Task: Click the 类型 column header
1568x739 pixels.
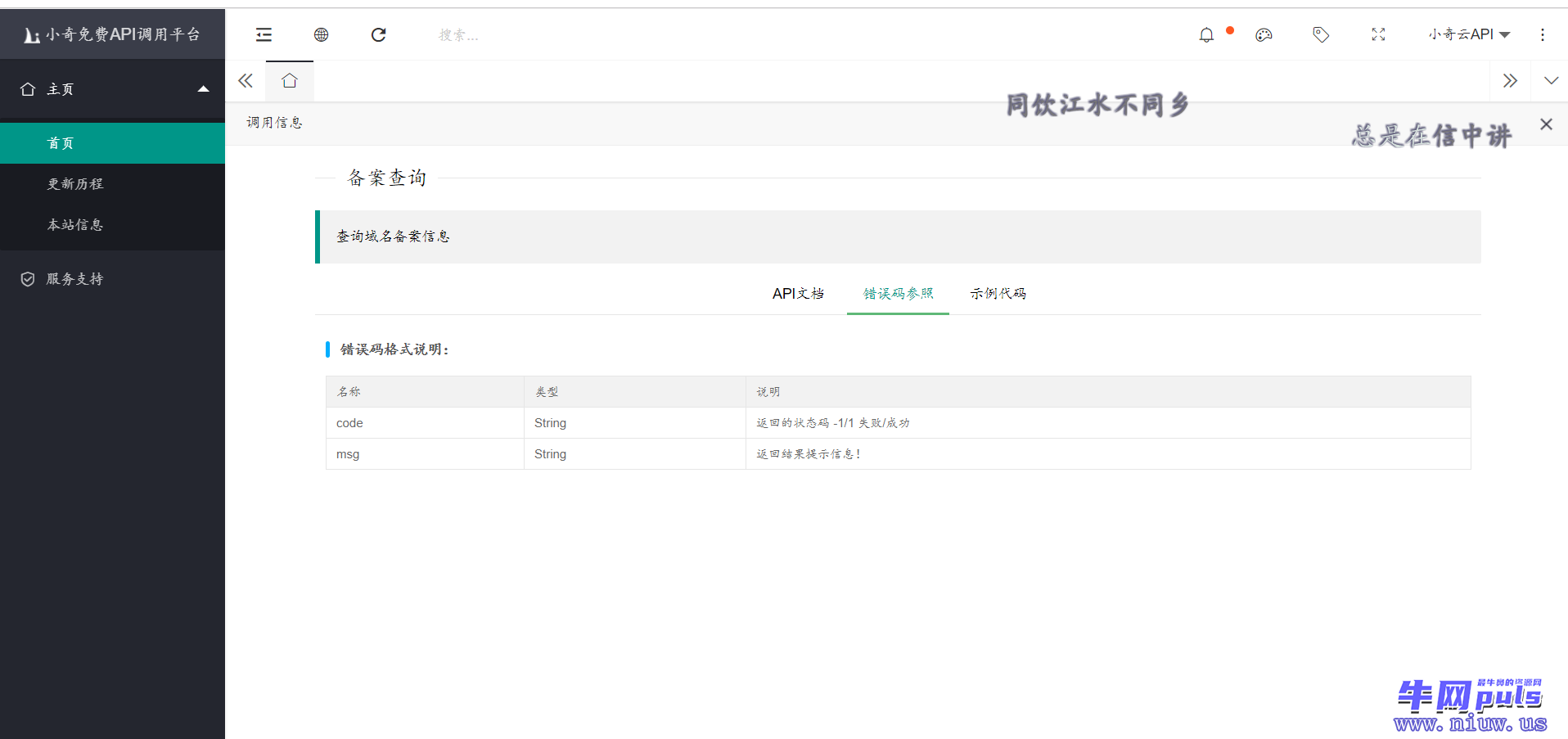Action: point(634,392)
